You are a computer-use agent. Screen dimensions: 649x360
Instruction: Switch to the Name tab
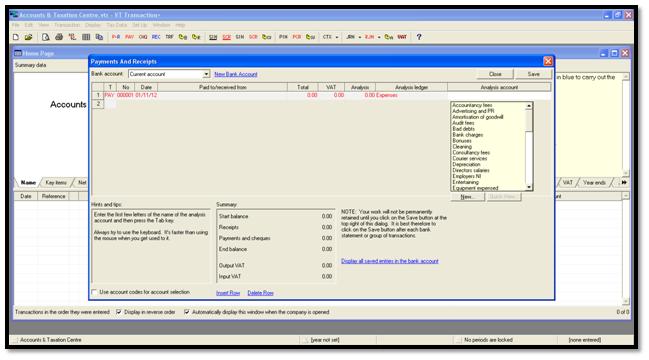pyautogui.click(x=28, y=182)
